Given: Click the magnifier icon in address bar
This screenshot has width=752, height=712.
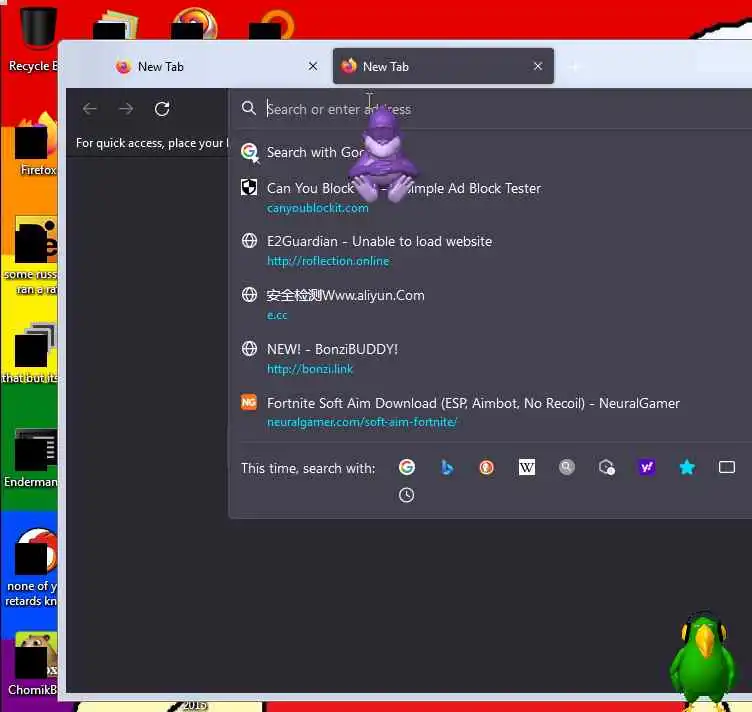Looking at the screenshot, I should pyautogui.click(x=248, y=108).
